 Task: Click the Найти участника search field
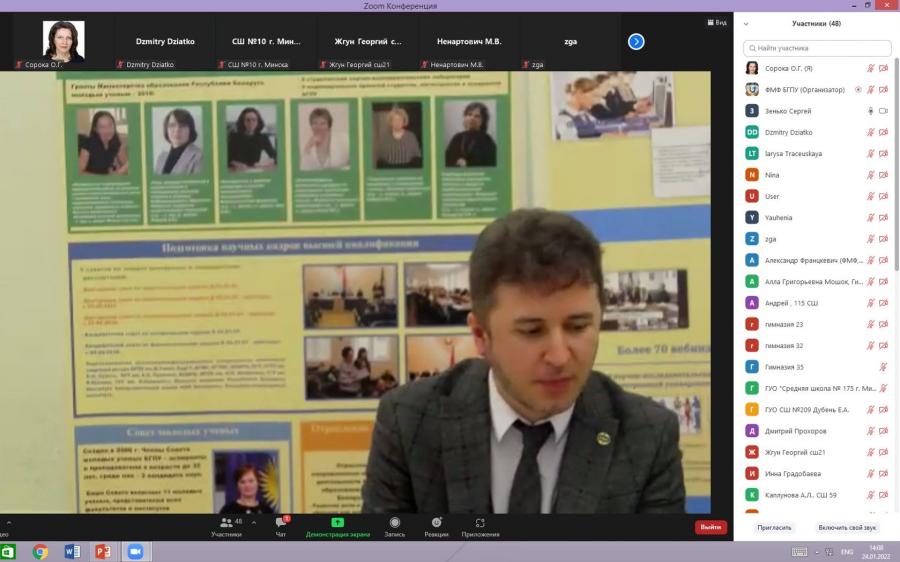pyautogui.click(x=817, y=48)
